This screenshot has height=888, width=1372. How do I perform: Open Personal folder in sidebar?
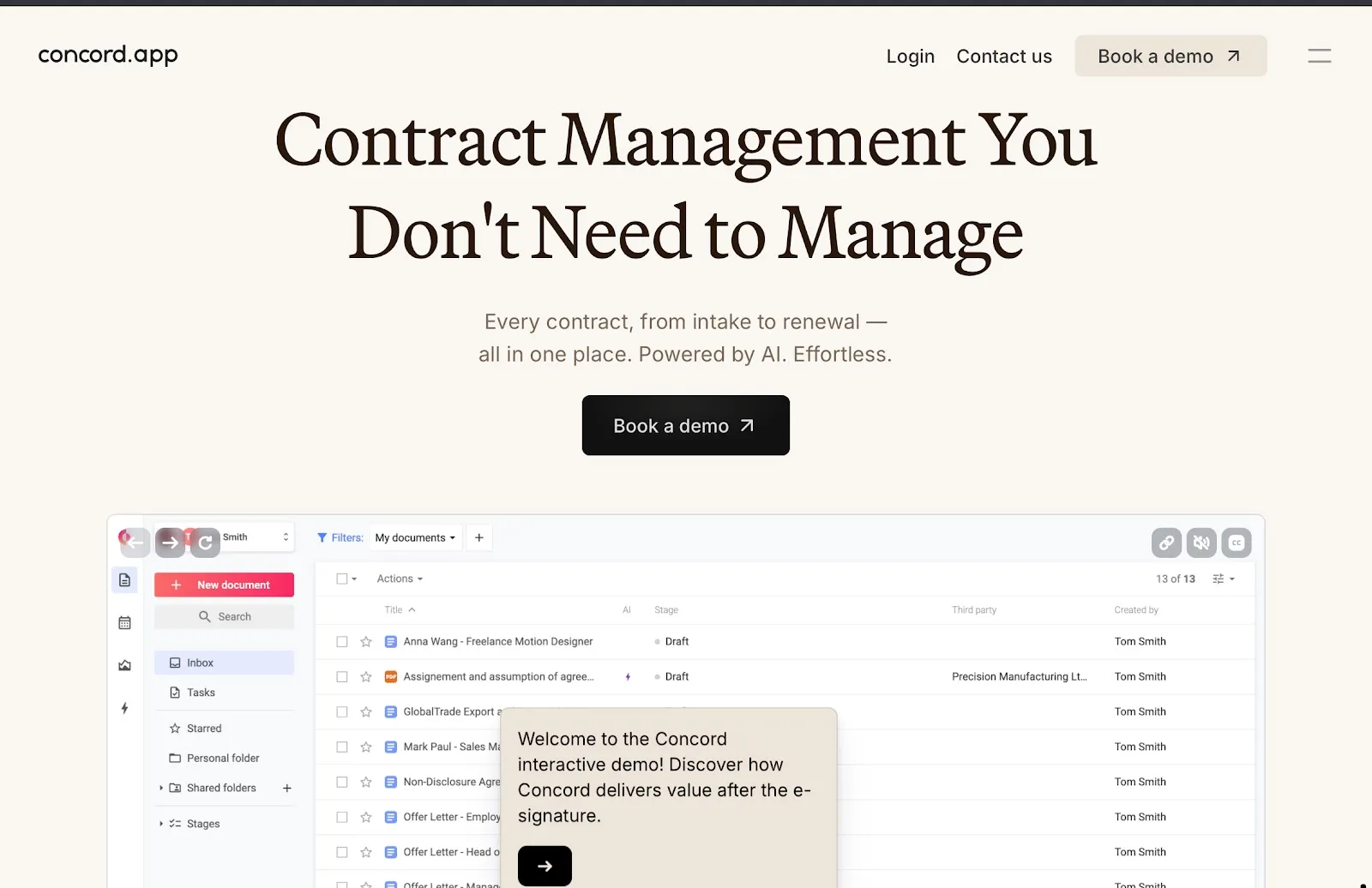(x=214, y=758)
